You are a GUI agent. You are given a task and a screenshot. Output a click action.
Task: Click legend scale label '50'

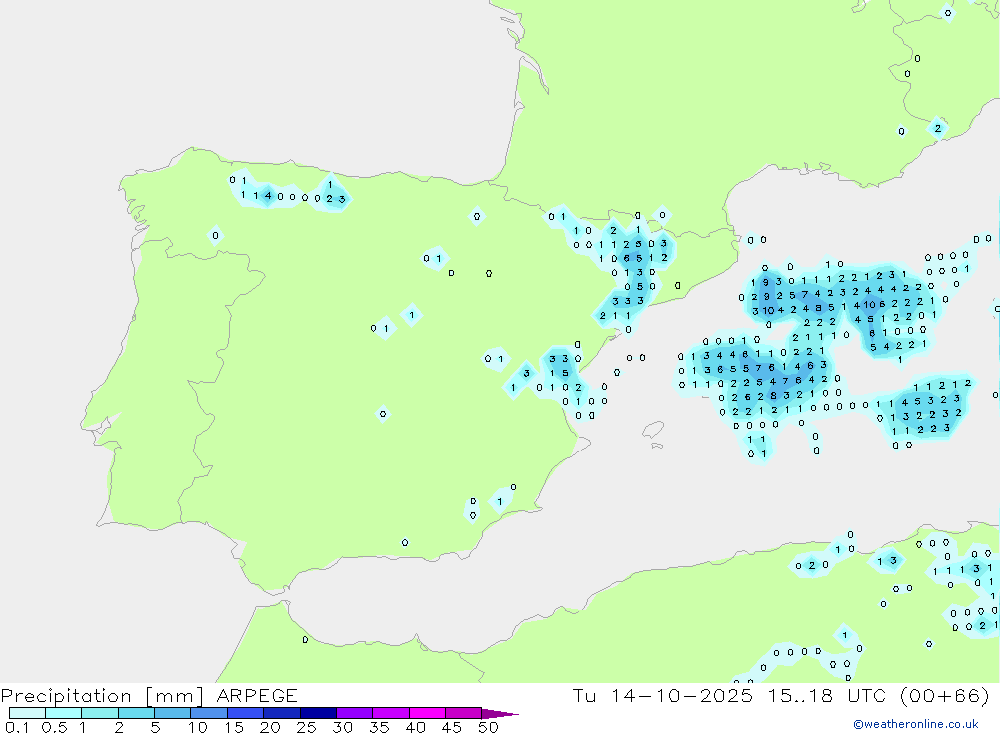pos(488,727)
